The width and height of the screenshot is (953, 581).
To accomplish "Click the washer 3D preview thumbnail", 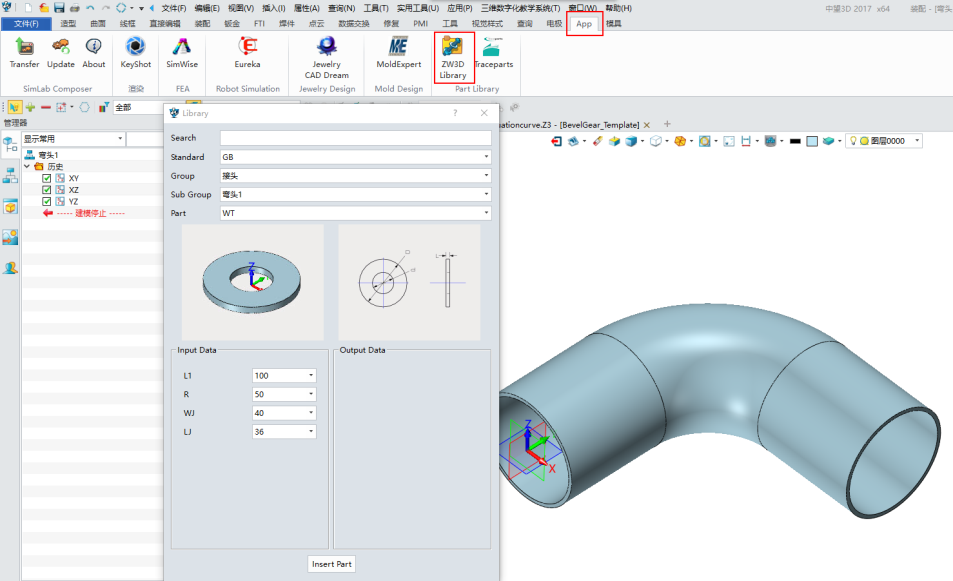I will point(252,282).
